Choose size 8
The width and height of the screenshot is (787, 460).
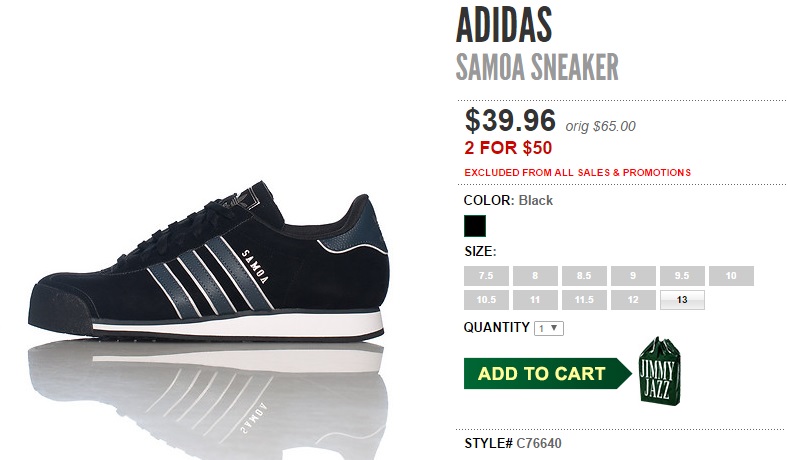pos(535,276)
